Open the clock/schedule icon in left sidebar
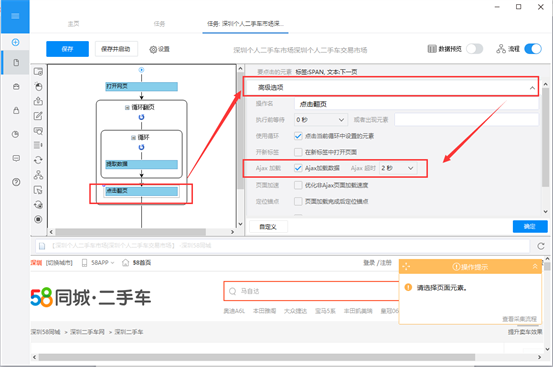This screenshot has width=553, height=367. click(16, 134)
